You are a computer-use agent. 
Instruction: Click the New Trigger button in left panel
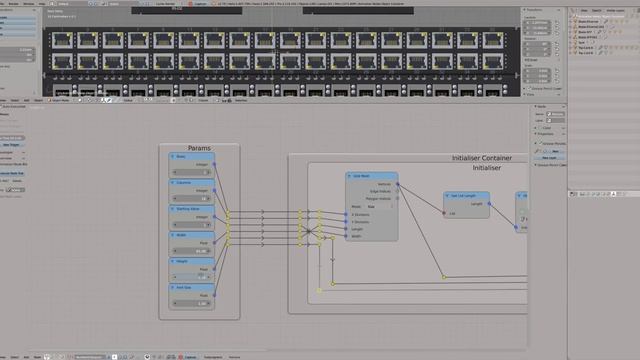click(x=11, y=144)
